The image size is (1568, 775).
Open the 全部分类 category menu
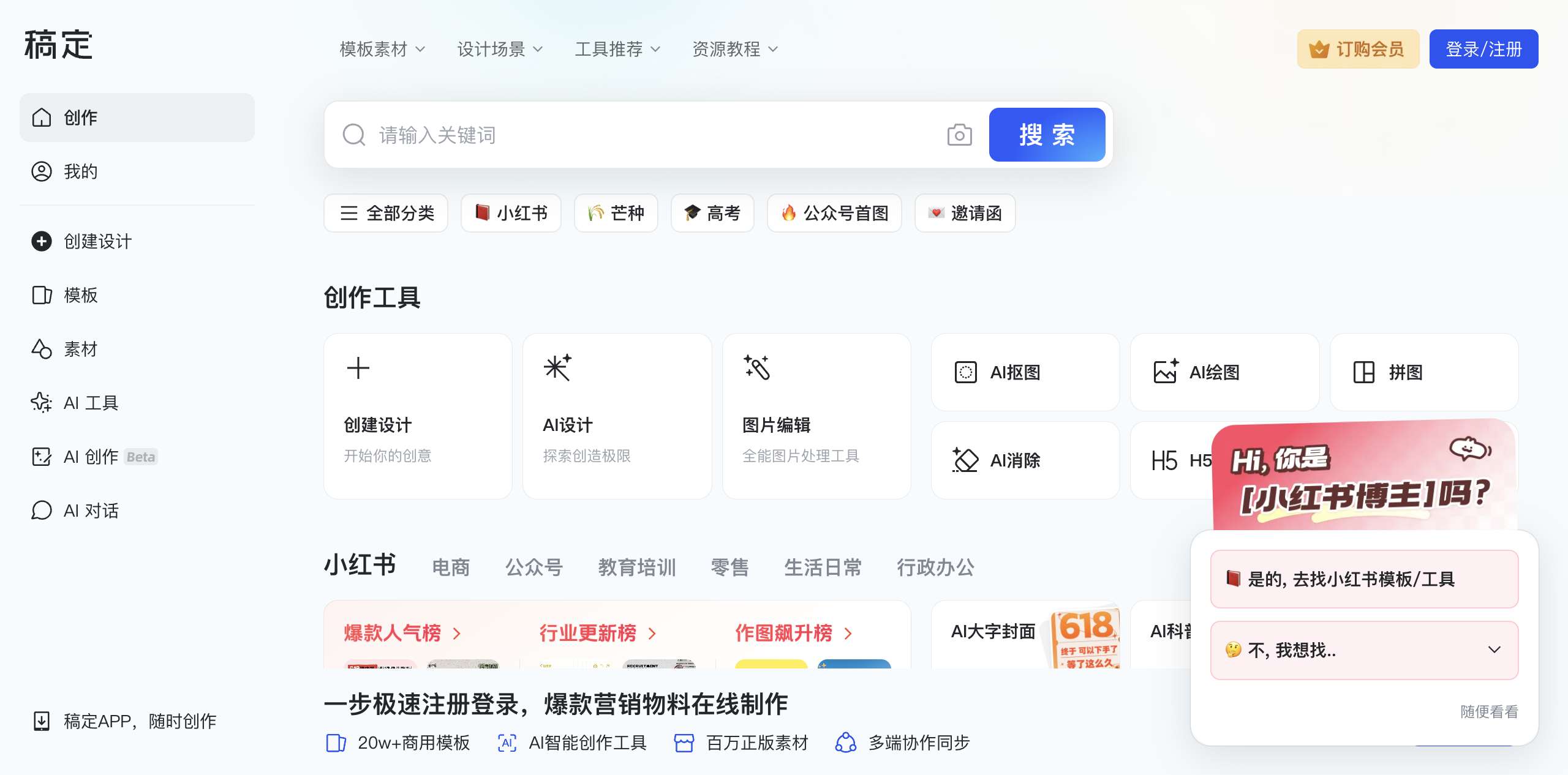tap(386, 213)
